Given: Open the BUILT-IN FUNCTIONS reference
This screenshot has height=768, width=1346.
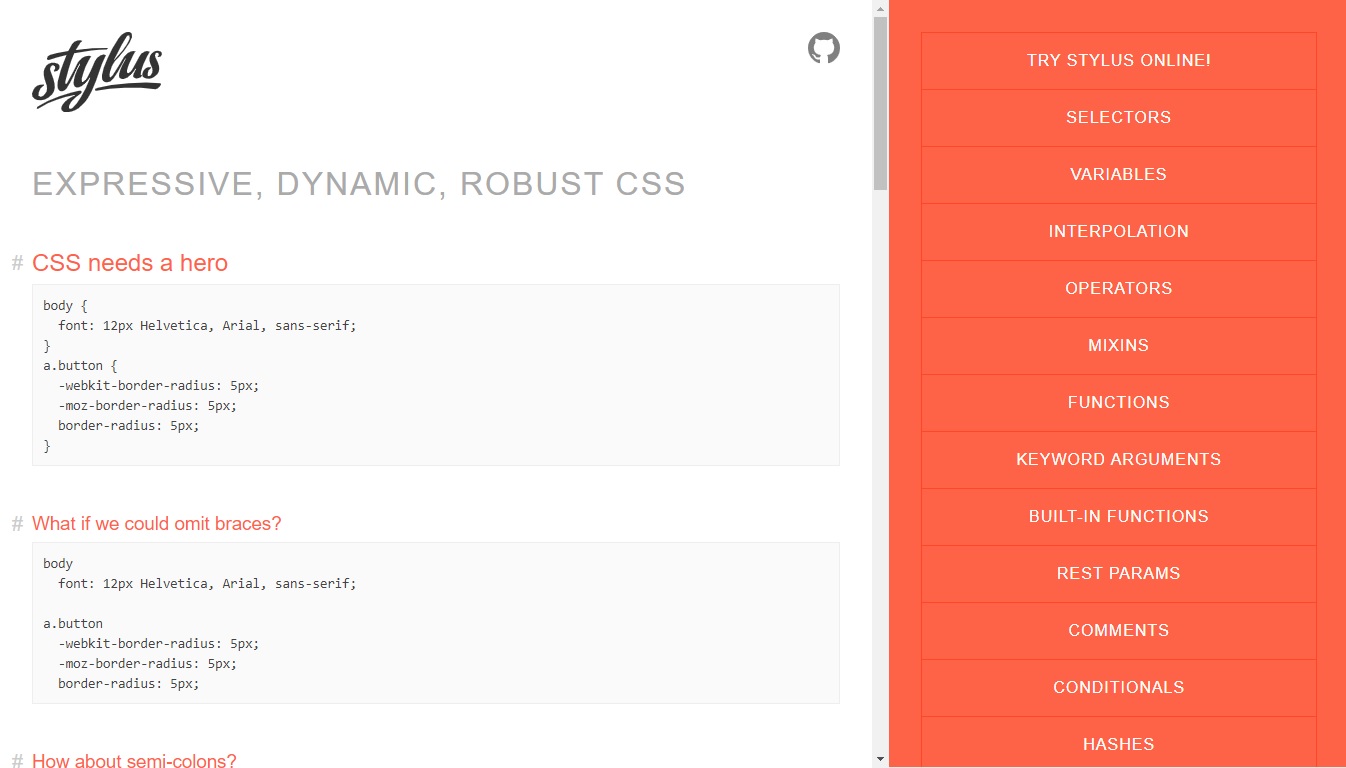Looking at the screenshot, I should point(1118,516).
